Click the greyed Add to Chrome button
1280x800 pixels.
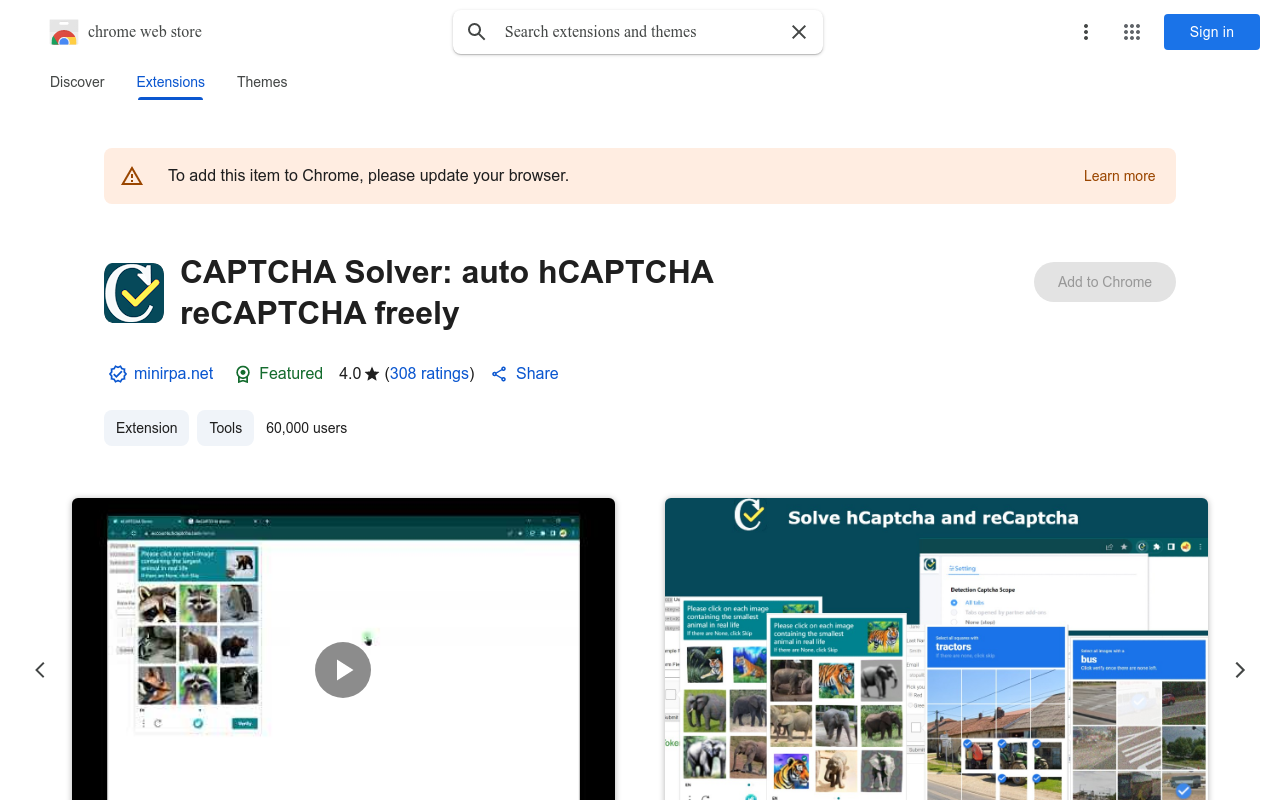pyautogui.click(x=1105, y=282)
